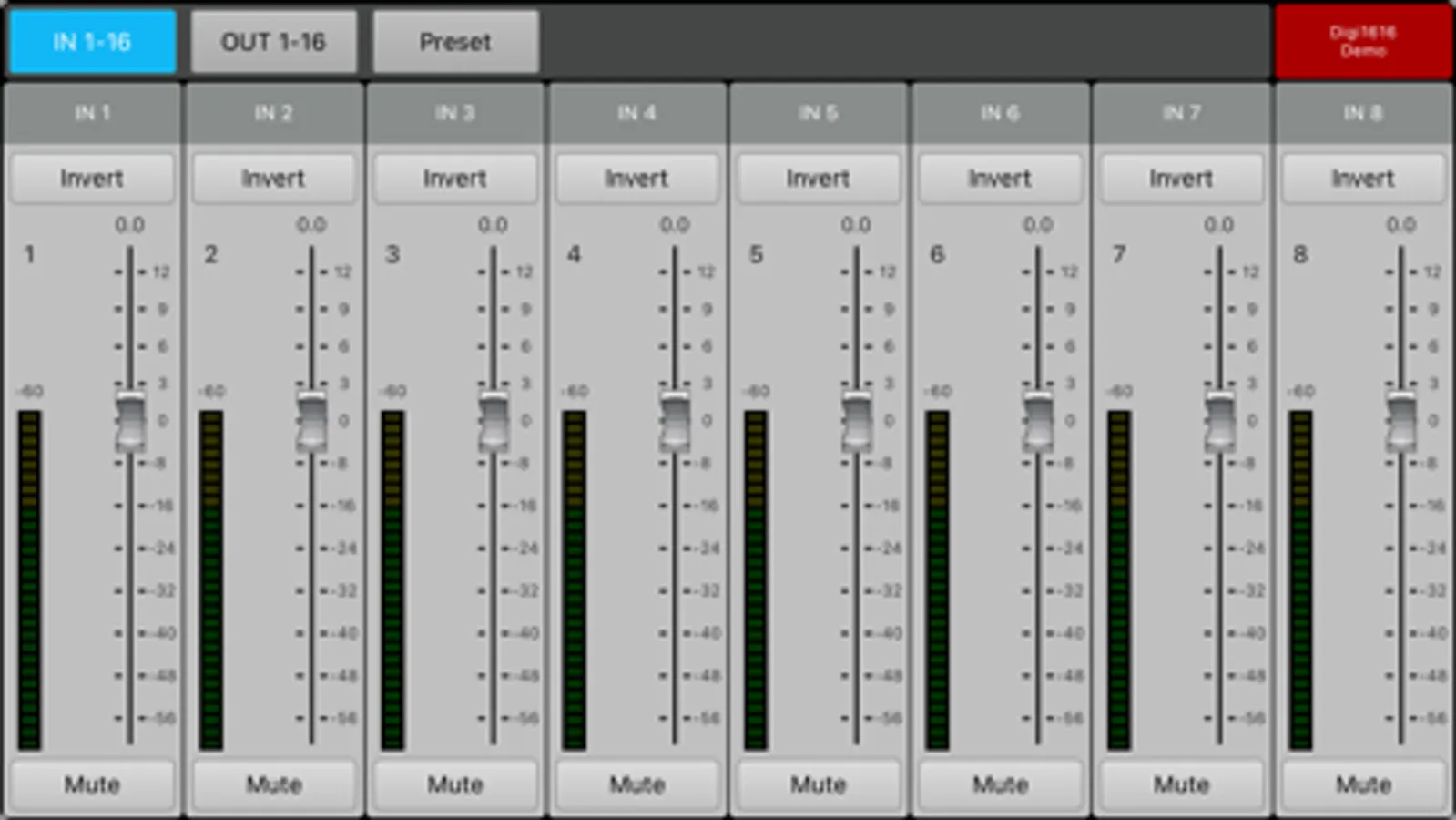Screen dimensions: 1456x820
Task: Click the level meter on channel 2
Action: coord(211,579)
